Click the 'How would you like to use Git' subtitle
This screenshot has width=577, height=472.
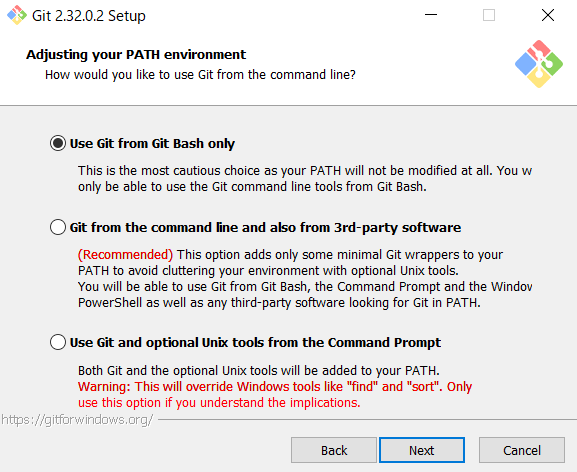click(x=200, y=75)
